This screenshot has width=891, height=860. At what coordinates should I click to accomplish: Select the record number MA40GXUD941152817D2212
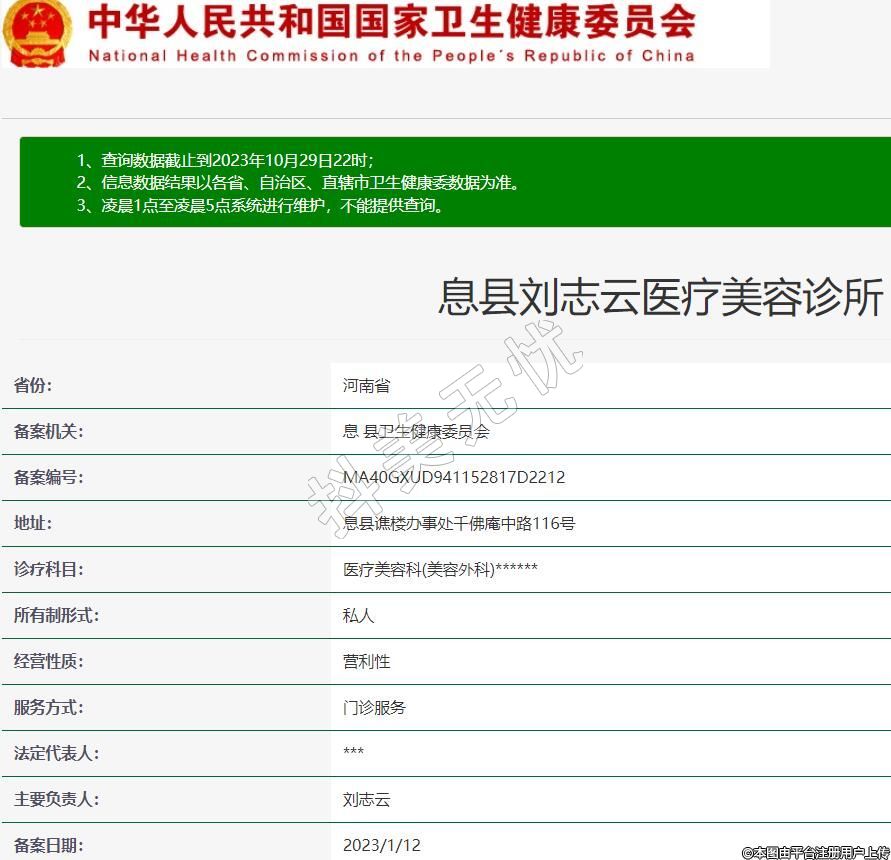point(454,477)
